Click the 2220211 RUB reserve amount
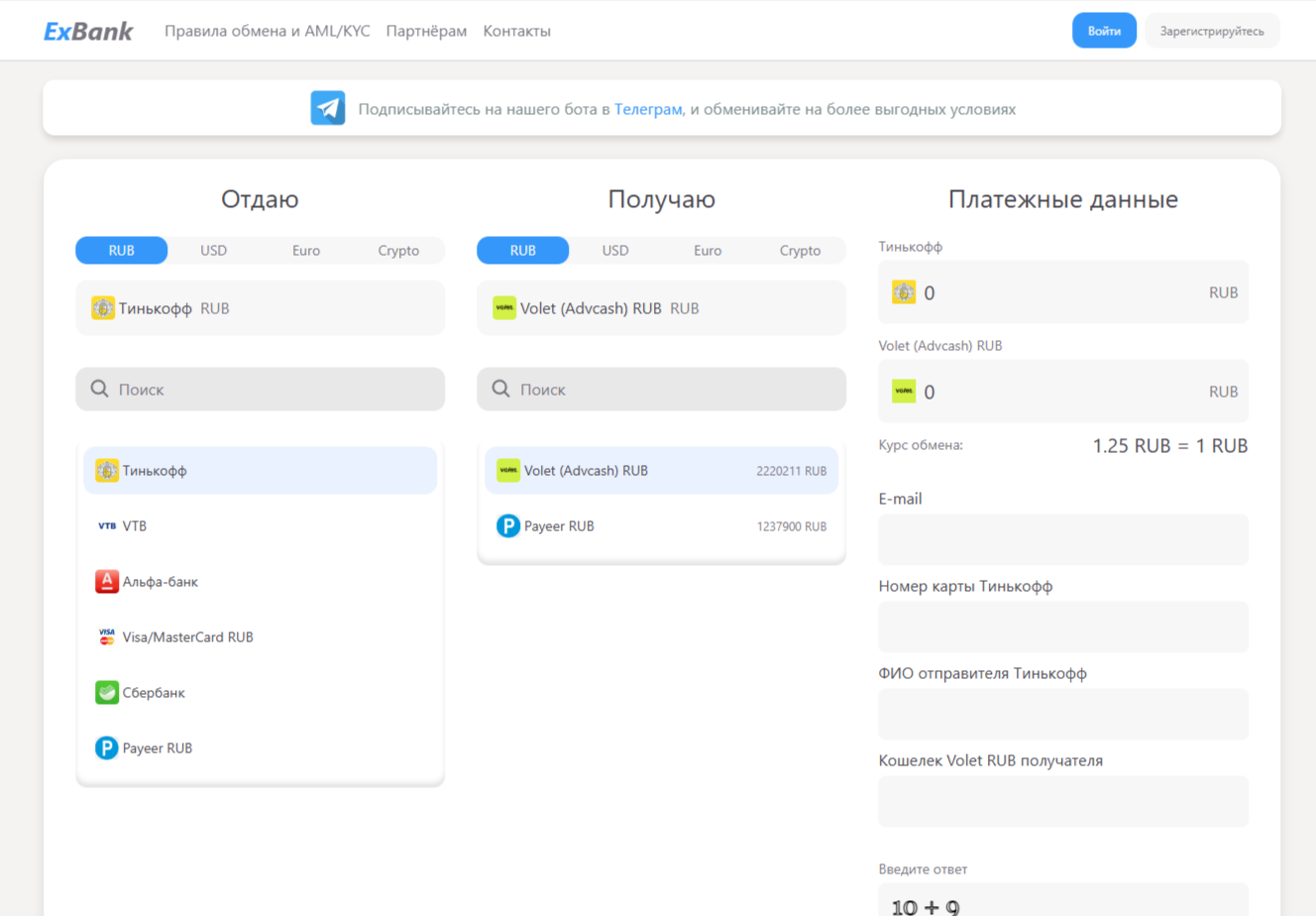Viewport: 1316px width, 916px height. point(791,472)
